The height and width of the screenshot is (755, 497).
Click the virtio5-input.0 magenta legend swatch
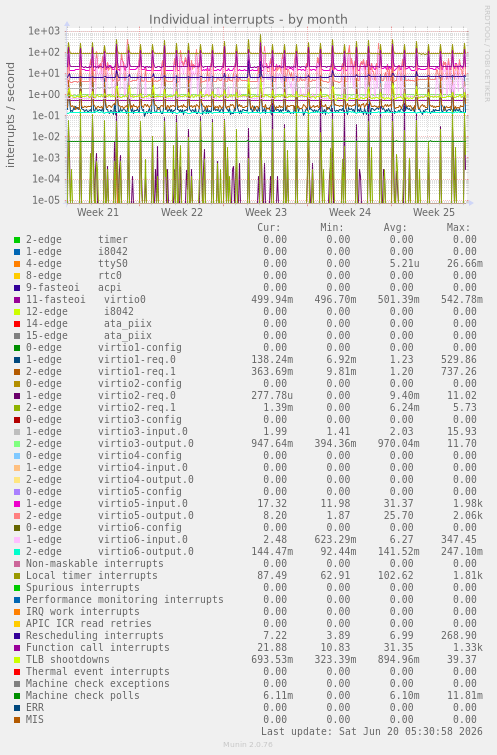17,504
